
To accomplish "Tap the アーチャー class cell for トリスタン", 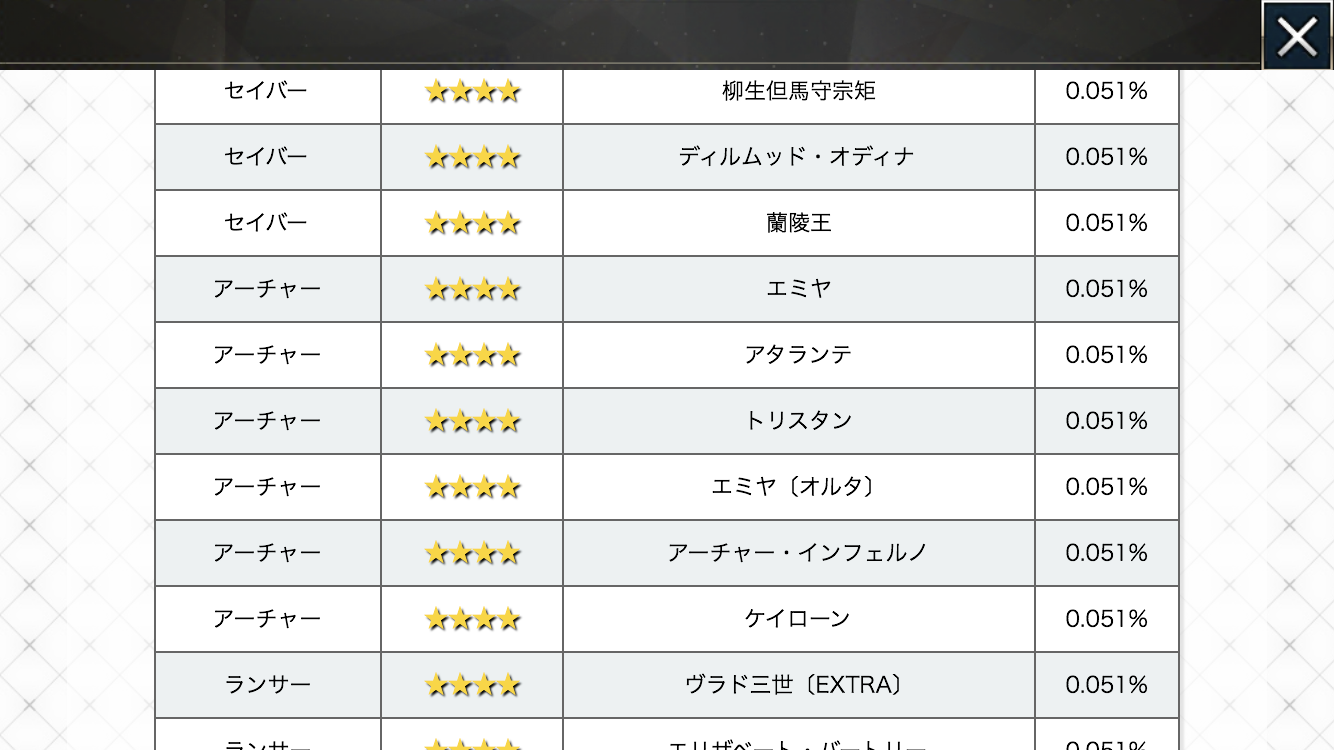I will 266,421.
